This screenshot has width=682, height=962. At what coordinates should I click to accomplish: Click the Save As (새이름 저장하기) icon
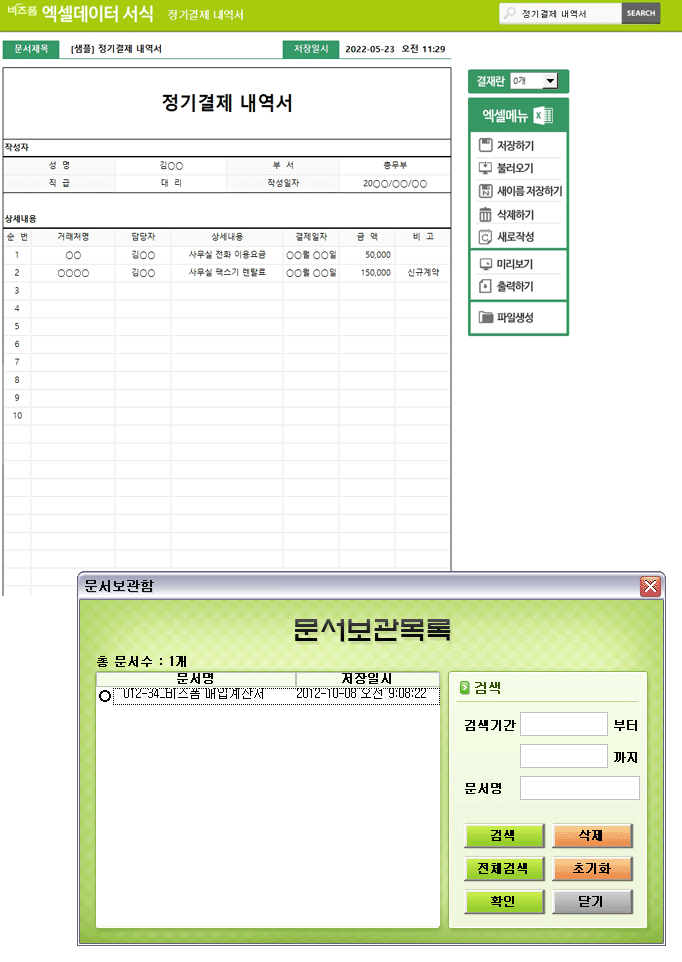point(485,191)
